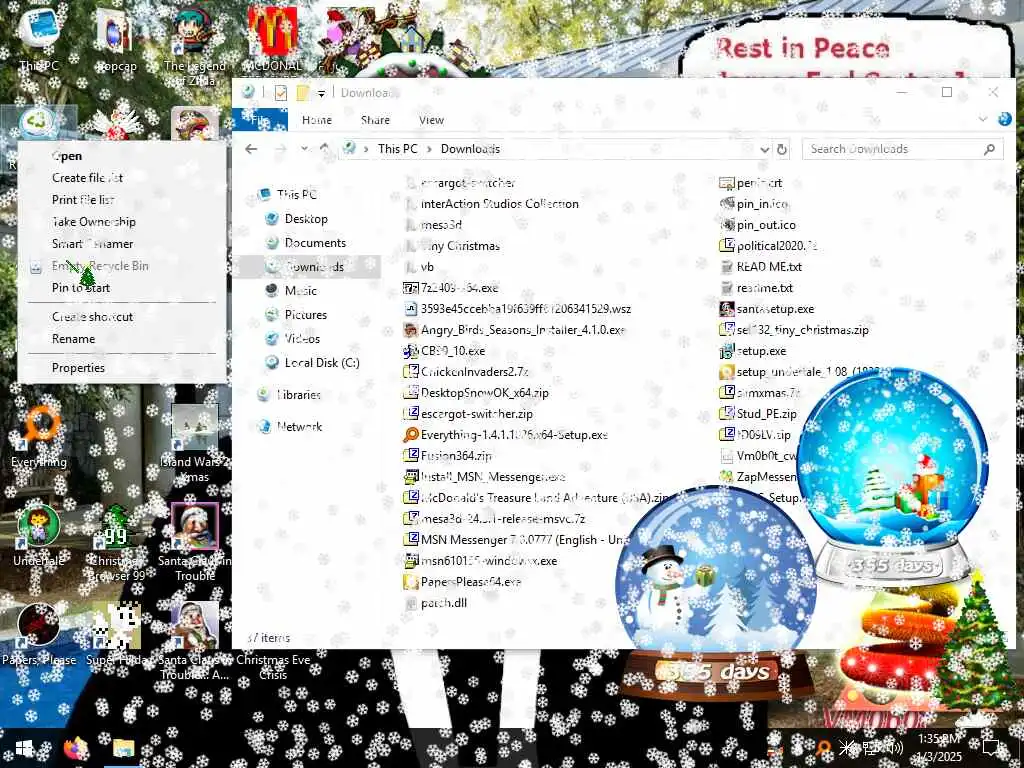Open the Popcap desktop shortcut
The width and height of the screenshot is (1024, 768).
[115, 40]
